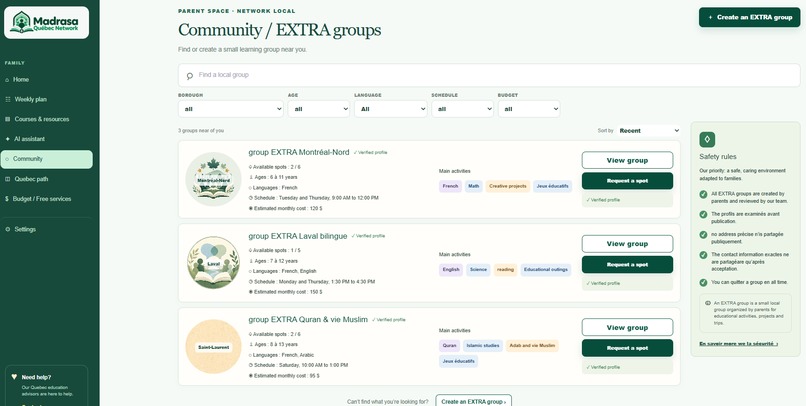The image size is (806, 406).
Task: Click the Adab and vie Muslim tag
Action: coord(532,346)
